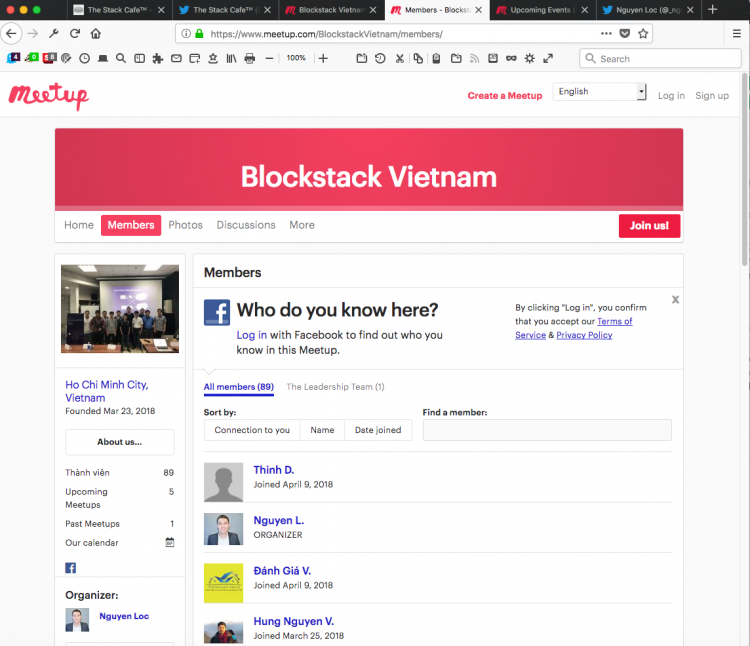This screenshot has width=750, height=646.
Task: Click Create a Meetup link
Action: [x=505, y=96]
